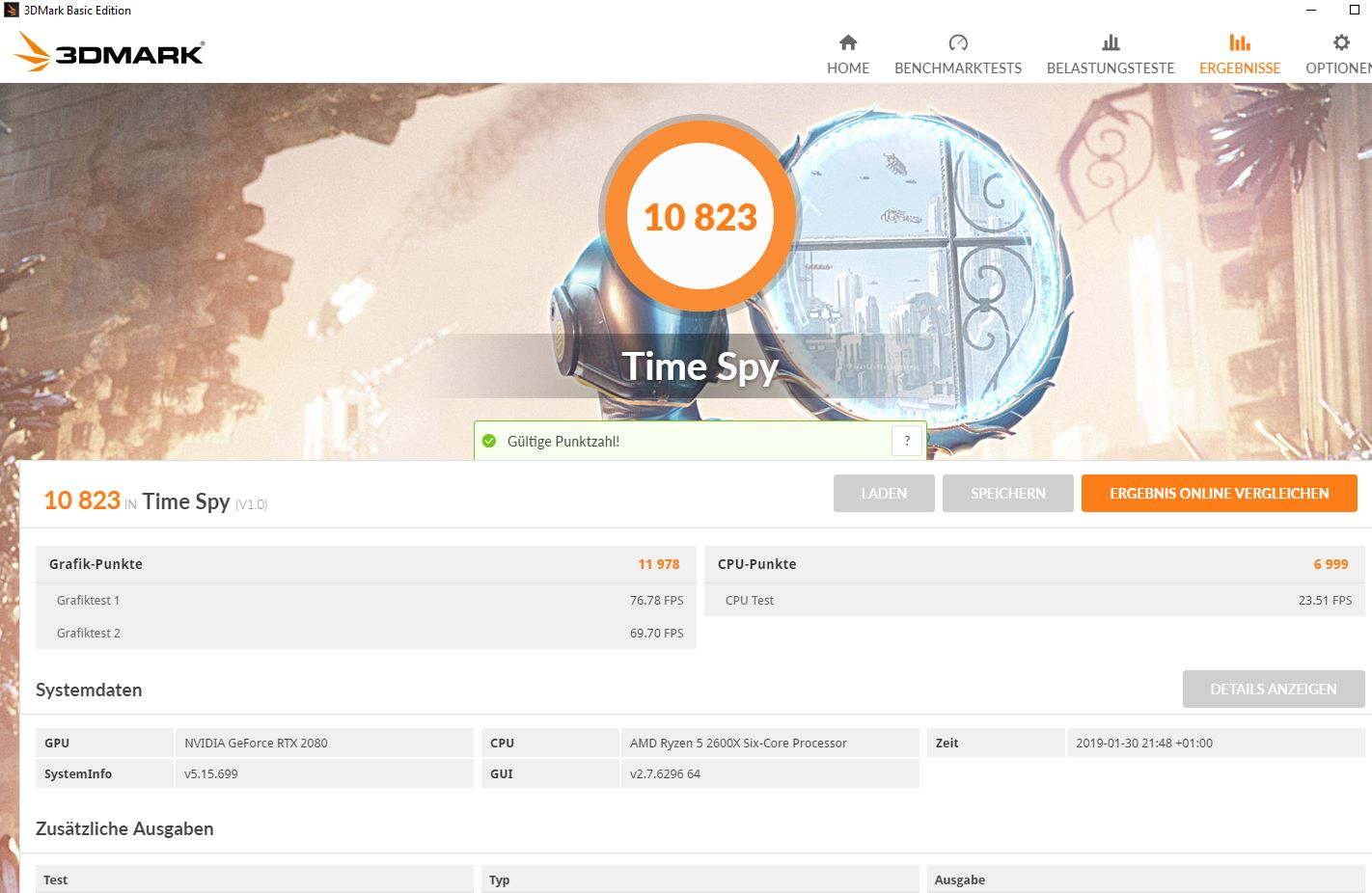Click the Belastungsteste bar chart icon
Image resolution: width=1372 pixels, height=893 pixels.
1111,42
